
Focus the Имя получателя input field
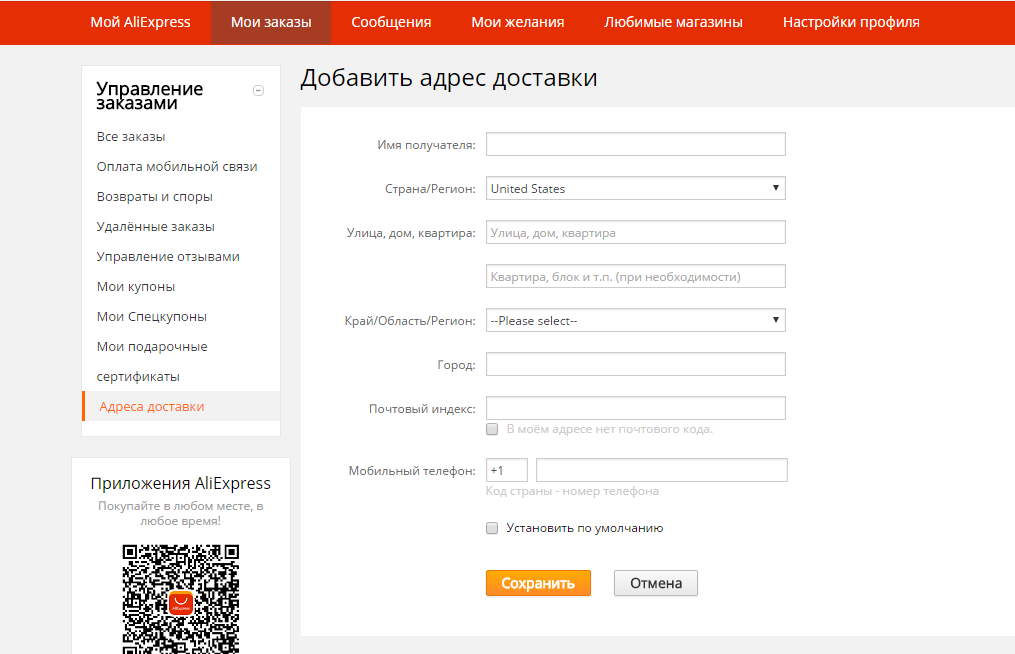point(636,144)
